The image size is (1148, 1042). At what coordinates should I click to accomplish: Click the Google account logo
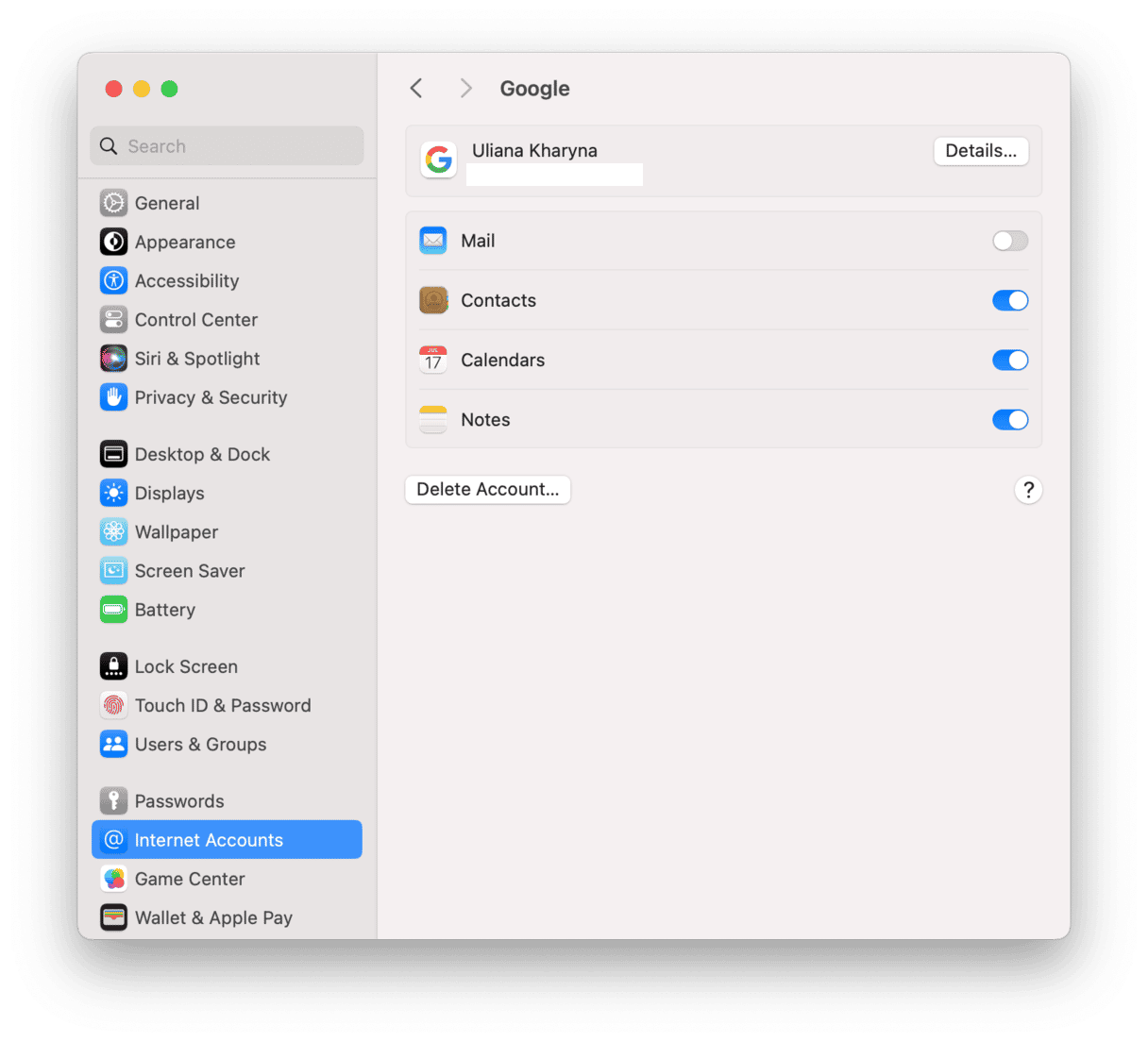pos(438,160)
